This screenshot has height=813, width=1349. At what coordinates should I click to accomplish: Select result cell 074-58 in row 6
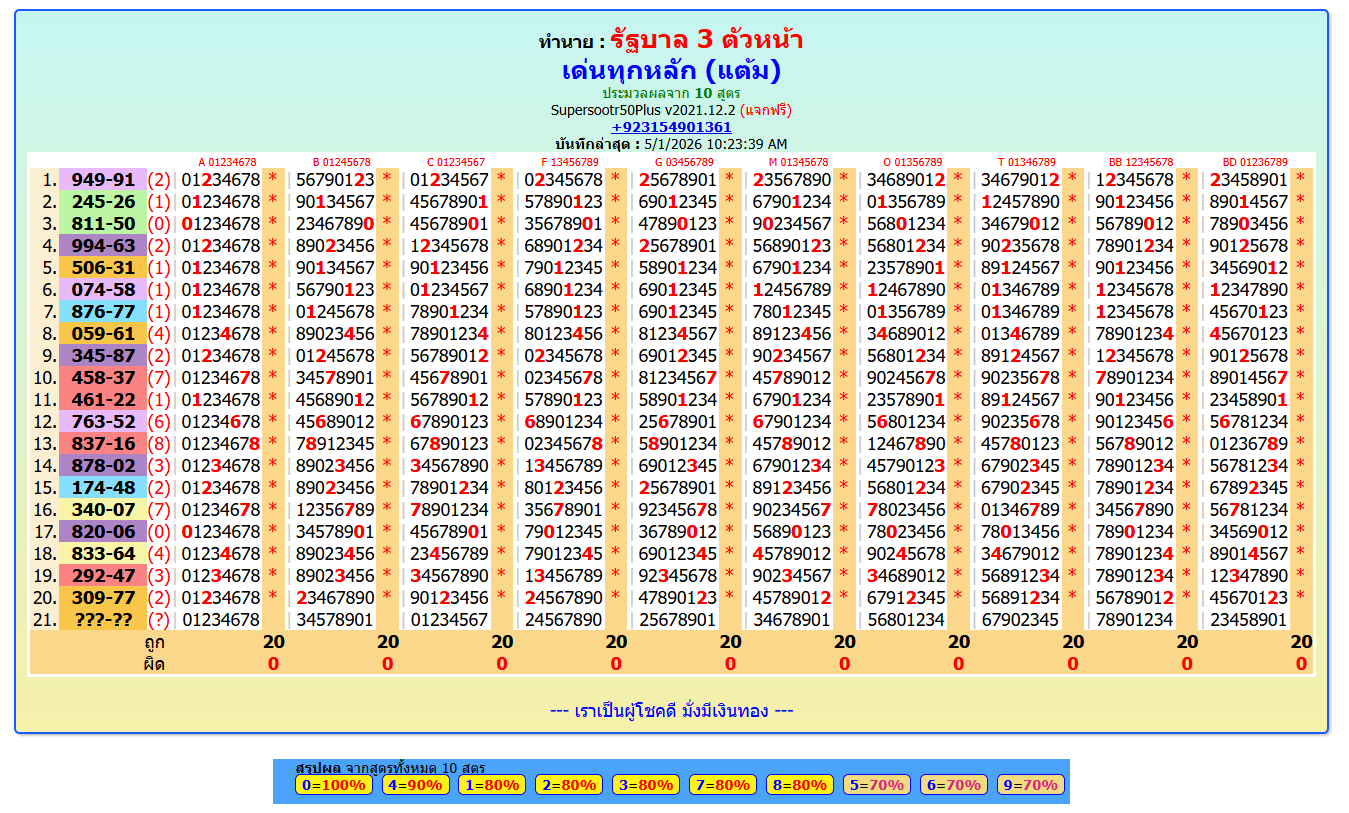click(x=103, y=290)
